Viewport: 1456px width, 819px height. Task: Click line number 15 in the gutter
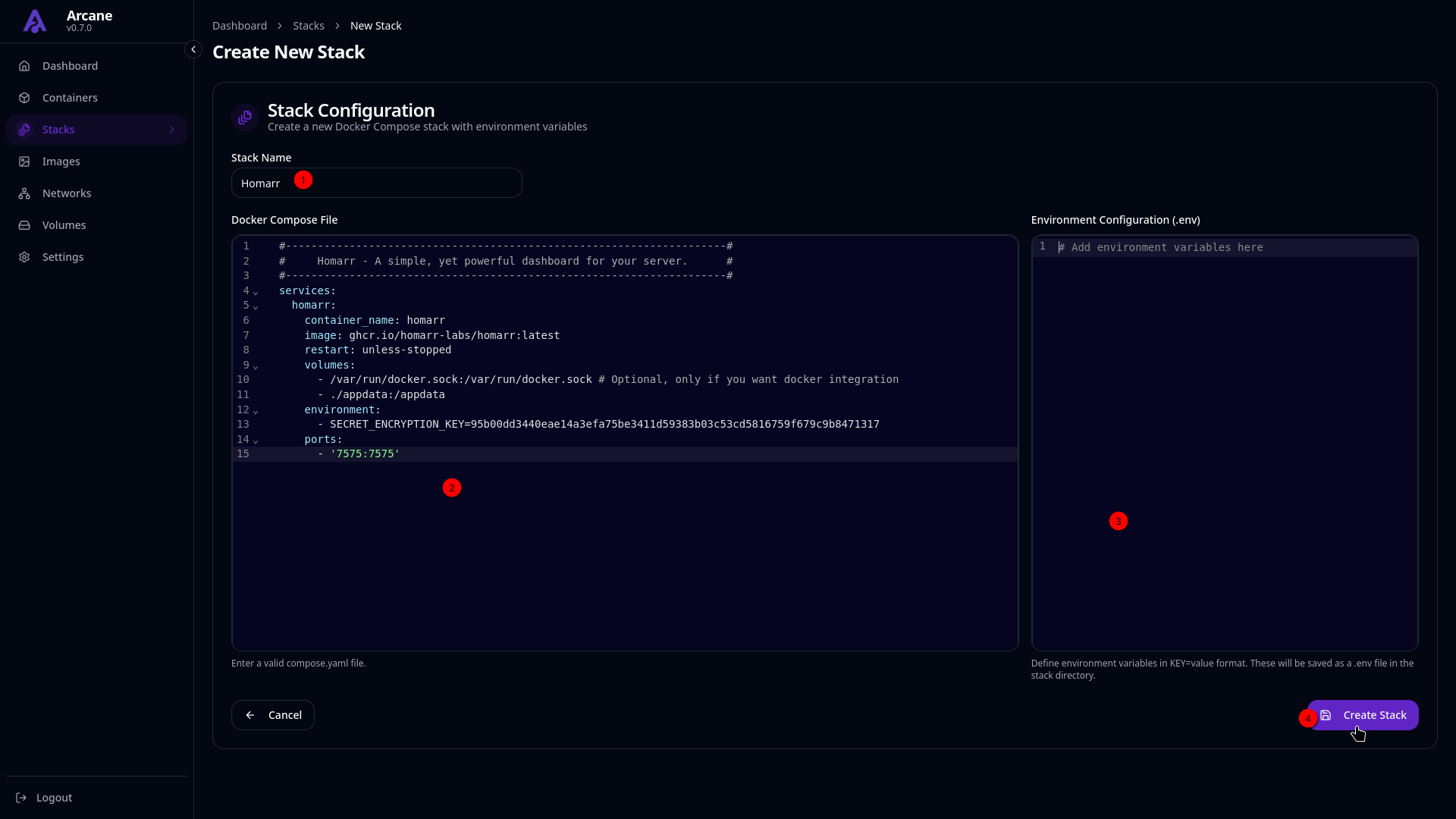(243, 453)
